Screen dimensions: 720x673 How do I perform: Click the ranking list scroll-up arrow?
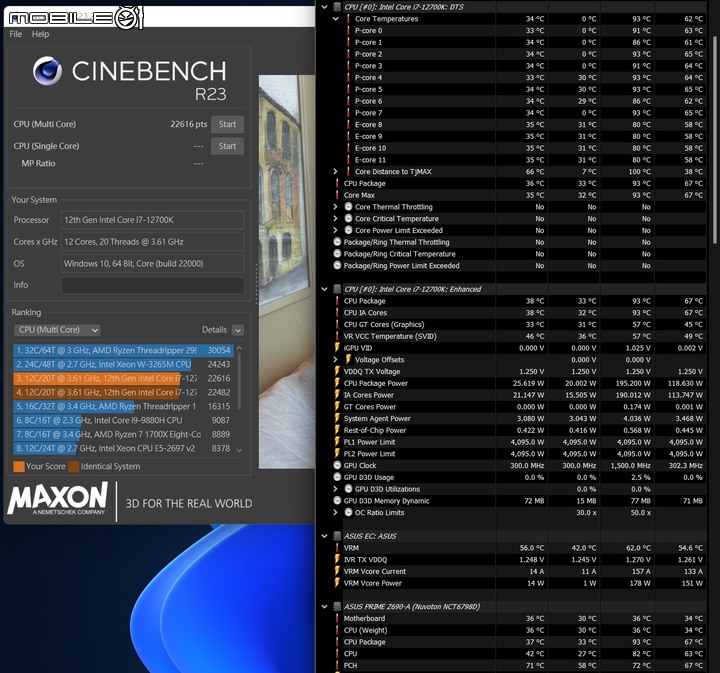[239, 349]
